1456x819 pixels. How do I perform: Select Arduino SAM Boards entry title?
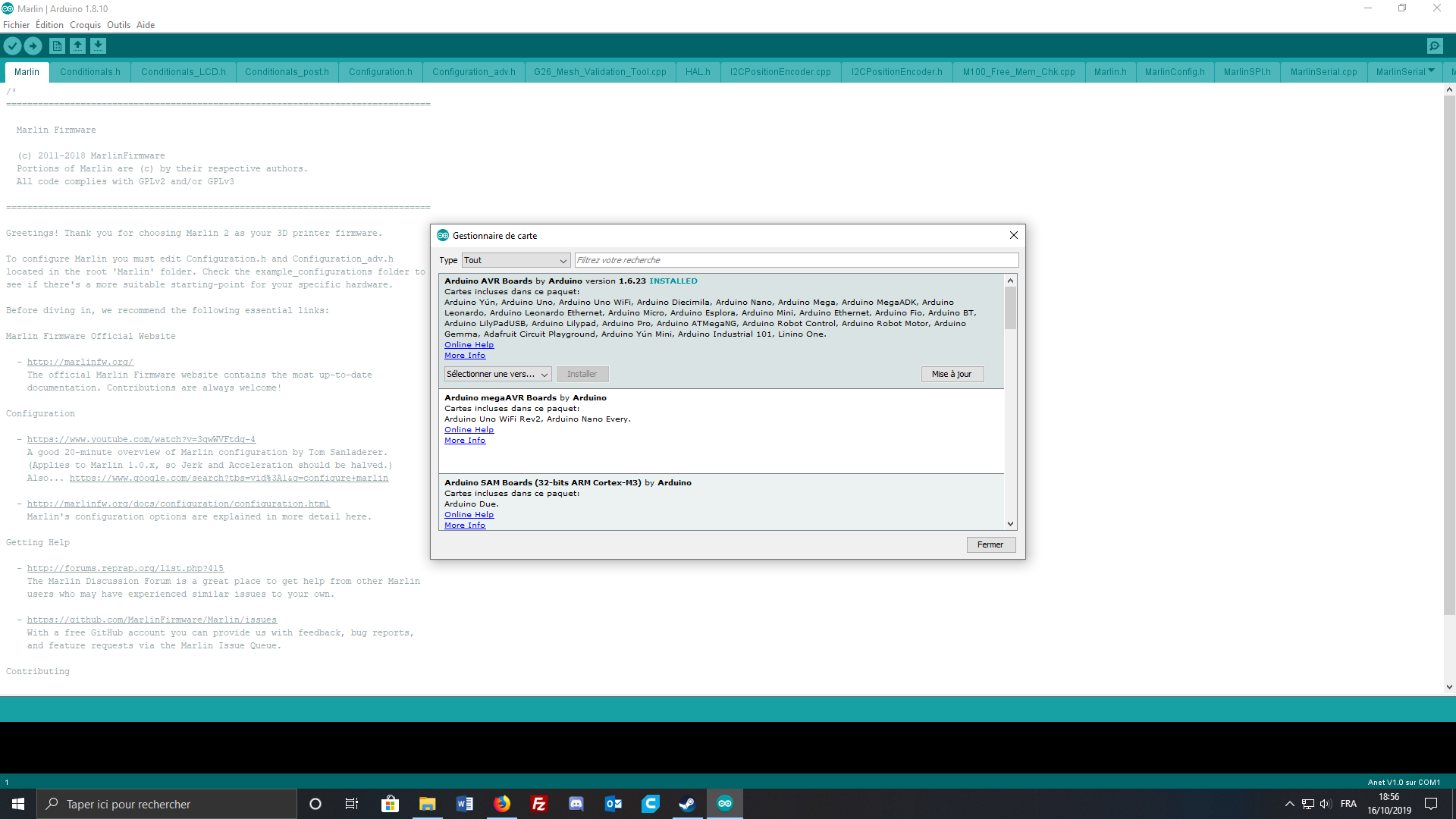click(x=568, y=482)
